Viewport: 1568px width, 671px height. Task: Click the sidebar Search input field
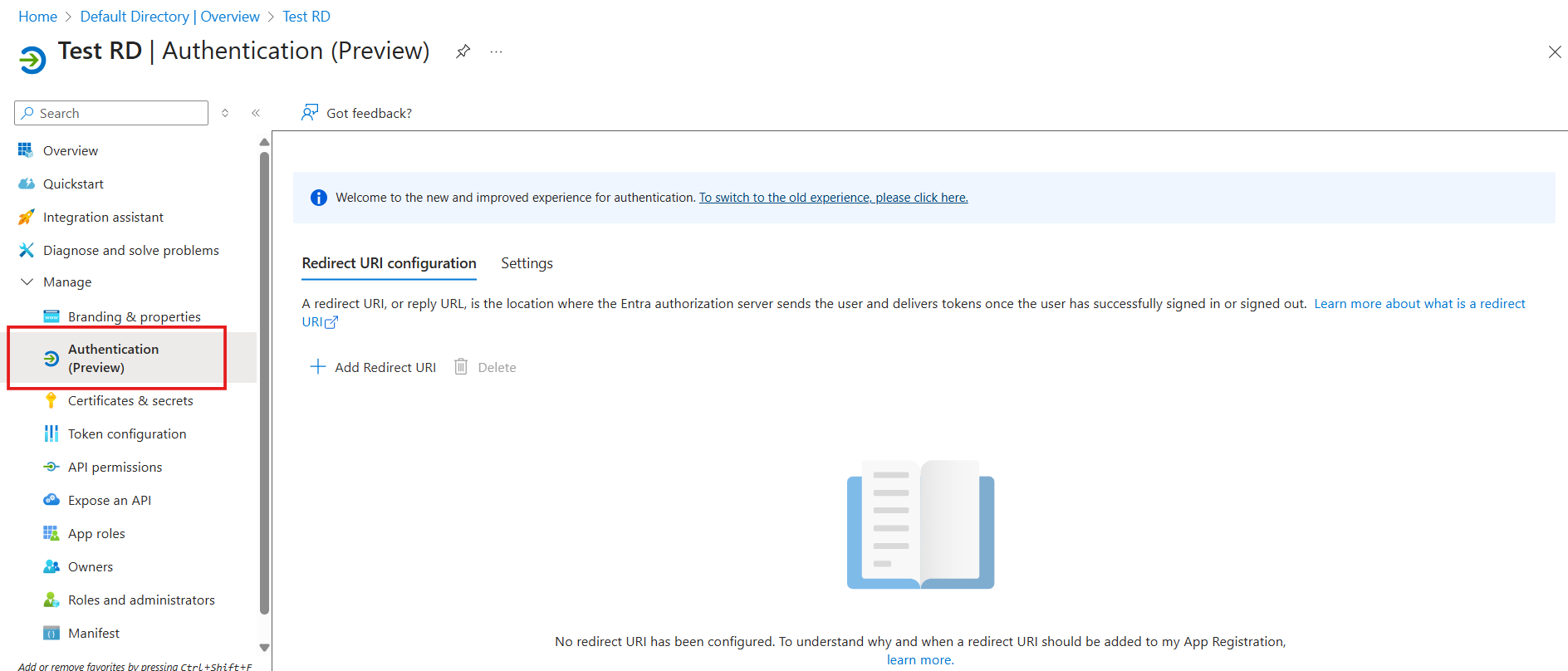[x=116, y=113]
